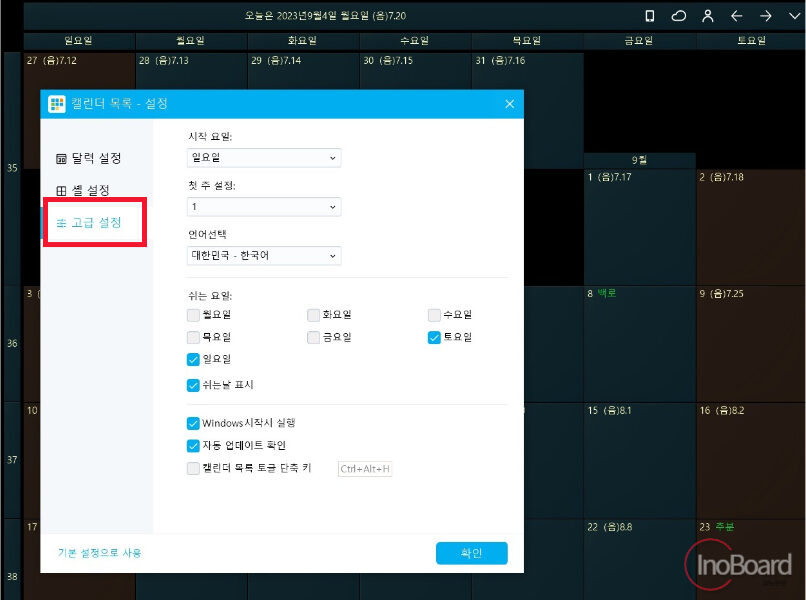Toggle Windows 시작시 실행 checkbox
This screenshot has width=806, height=600.
[x=193, y=423]
